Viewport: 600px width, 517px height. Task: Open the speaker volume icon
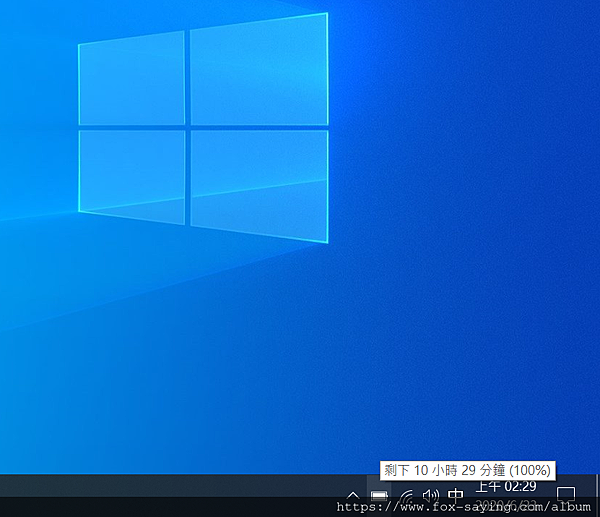pyautogui.click(x=430, y=496)
